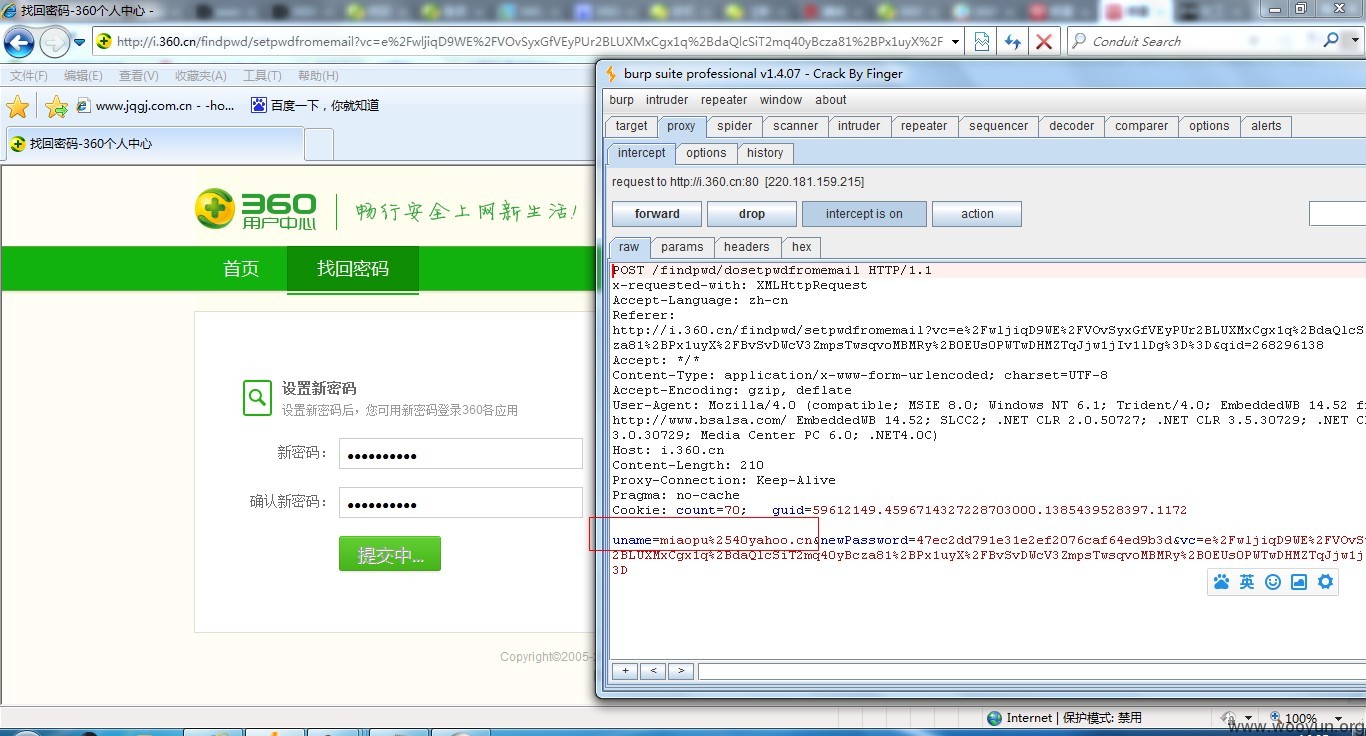
Task: Toggle the 'intercept is on' button
Action: click(864, 214)
